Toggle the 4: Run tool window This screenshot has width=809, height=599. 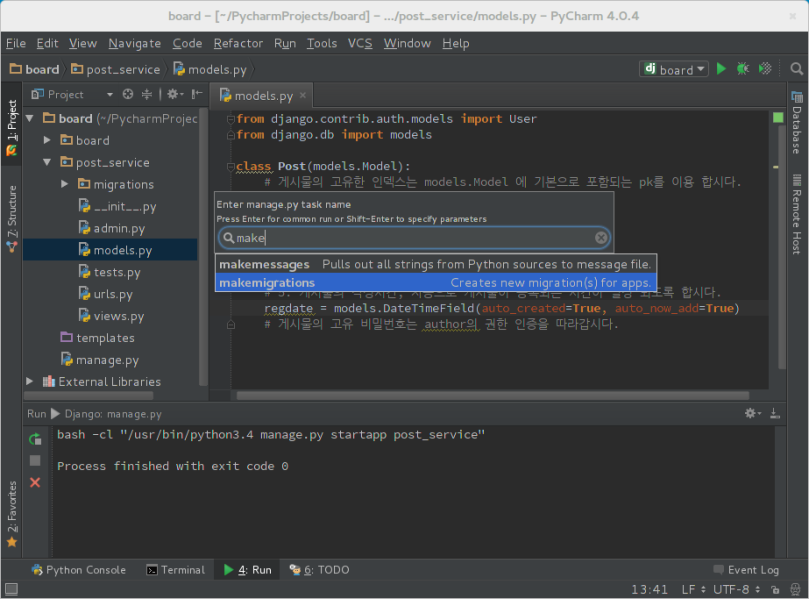pos(248,570)
